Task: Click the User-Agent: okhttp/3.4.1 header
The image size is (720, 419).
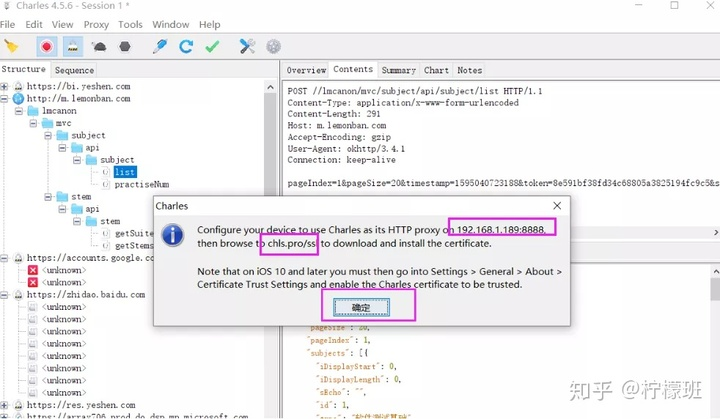Action: click(x=346, y=149)
